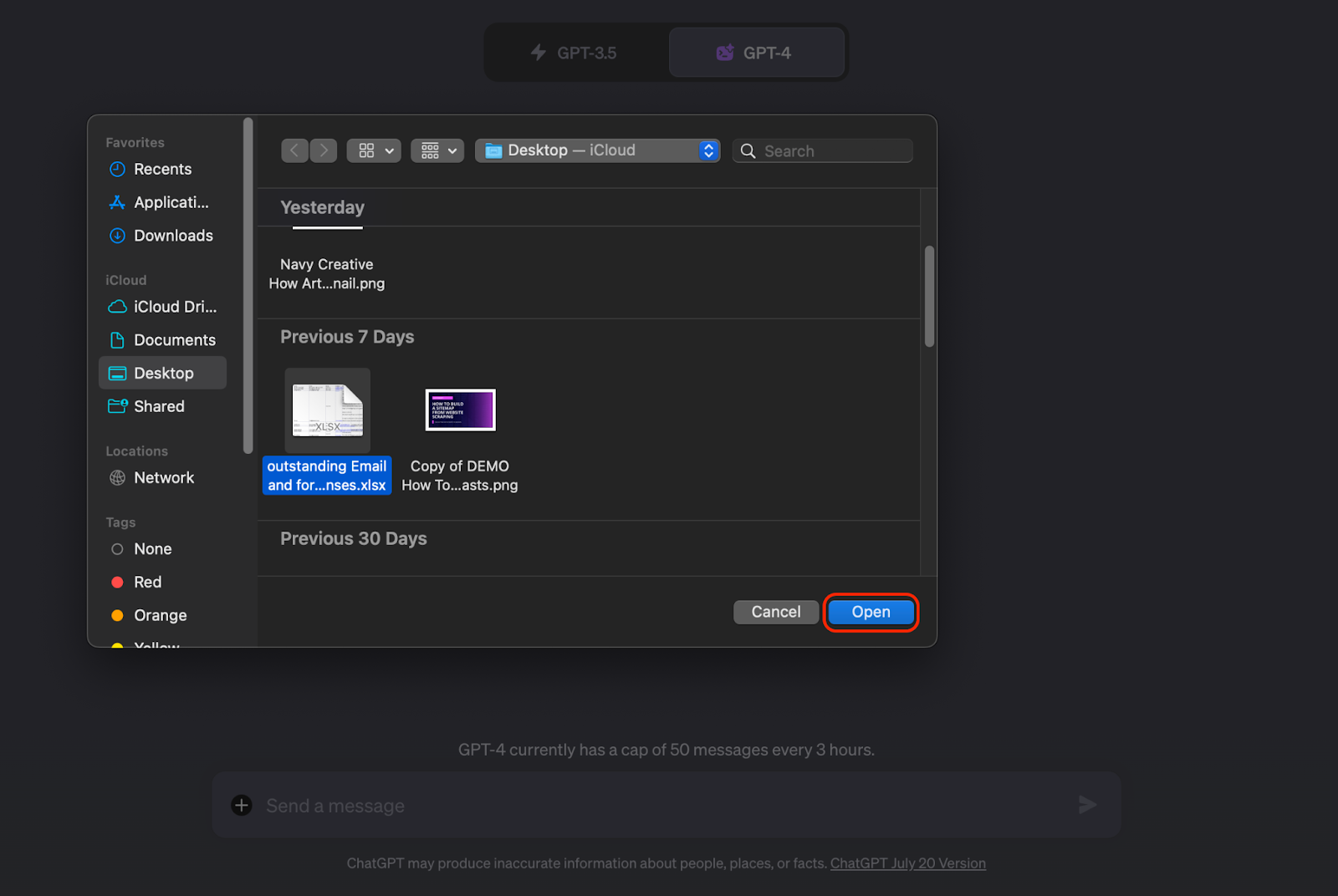
Task: Select the Orange color tag
Action: [x=160, y=615]
